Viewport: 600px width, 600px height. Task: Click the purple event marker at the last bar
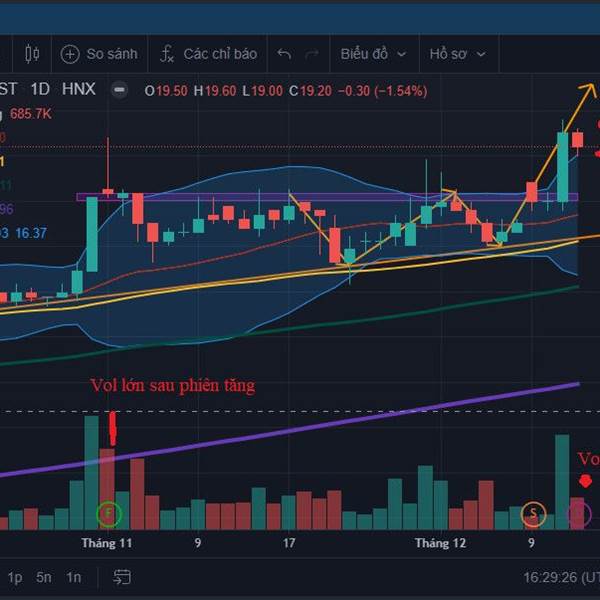pyautogui.click(x=579, y=514)
